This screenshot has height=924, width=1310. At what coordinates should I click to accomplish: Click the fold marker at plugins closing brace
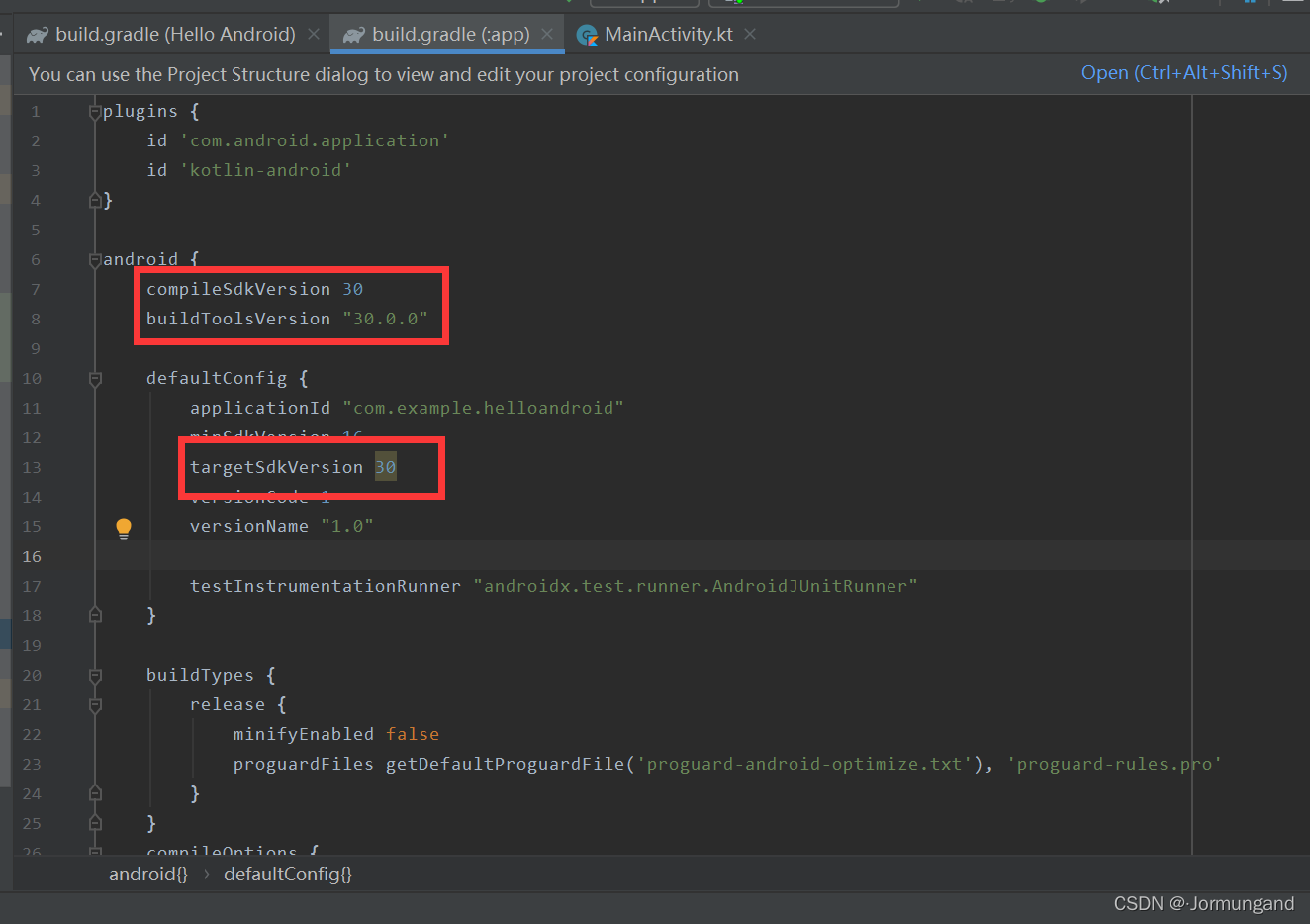95,200
